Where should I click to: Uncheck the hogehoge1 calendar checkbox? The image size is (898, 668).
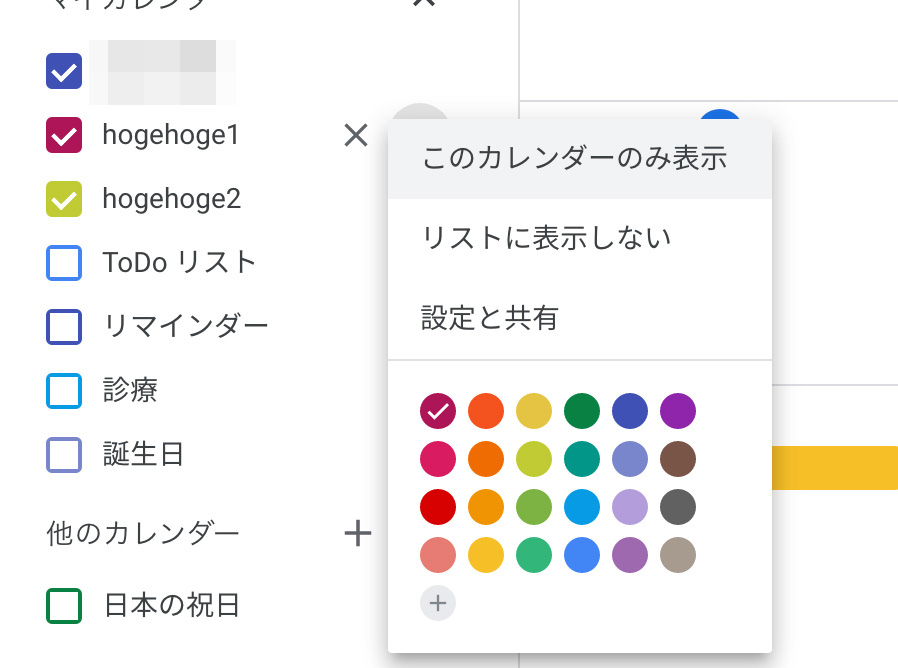coord(64,135)
